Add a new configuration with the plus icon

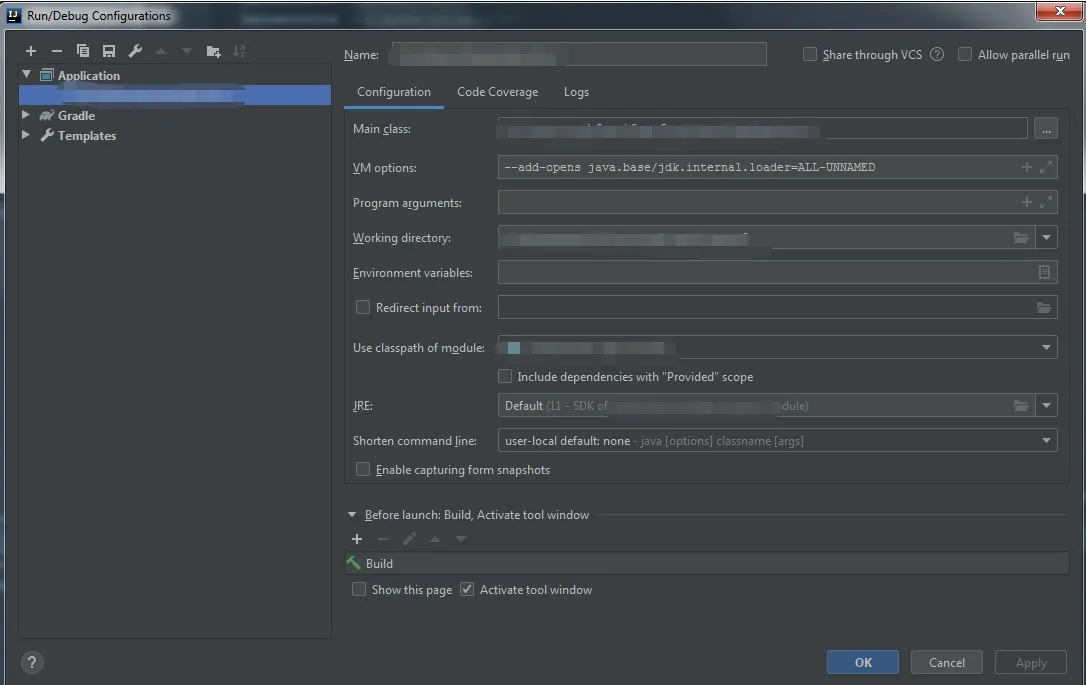click(30, 51)
